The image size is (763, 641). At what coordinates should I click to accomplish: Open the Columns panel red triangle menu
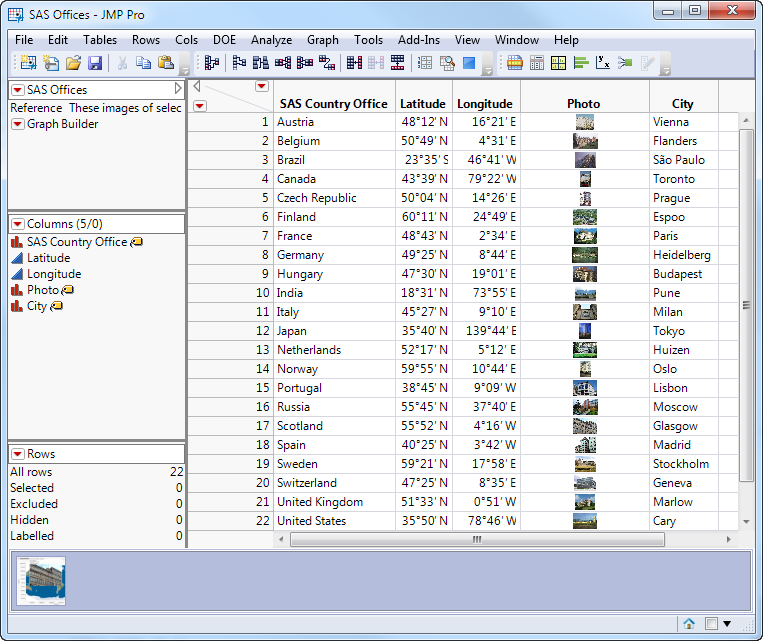coord(18,224)
